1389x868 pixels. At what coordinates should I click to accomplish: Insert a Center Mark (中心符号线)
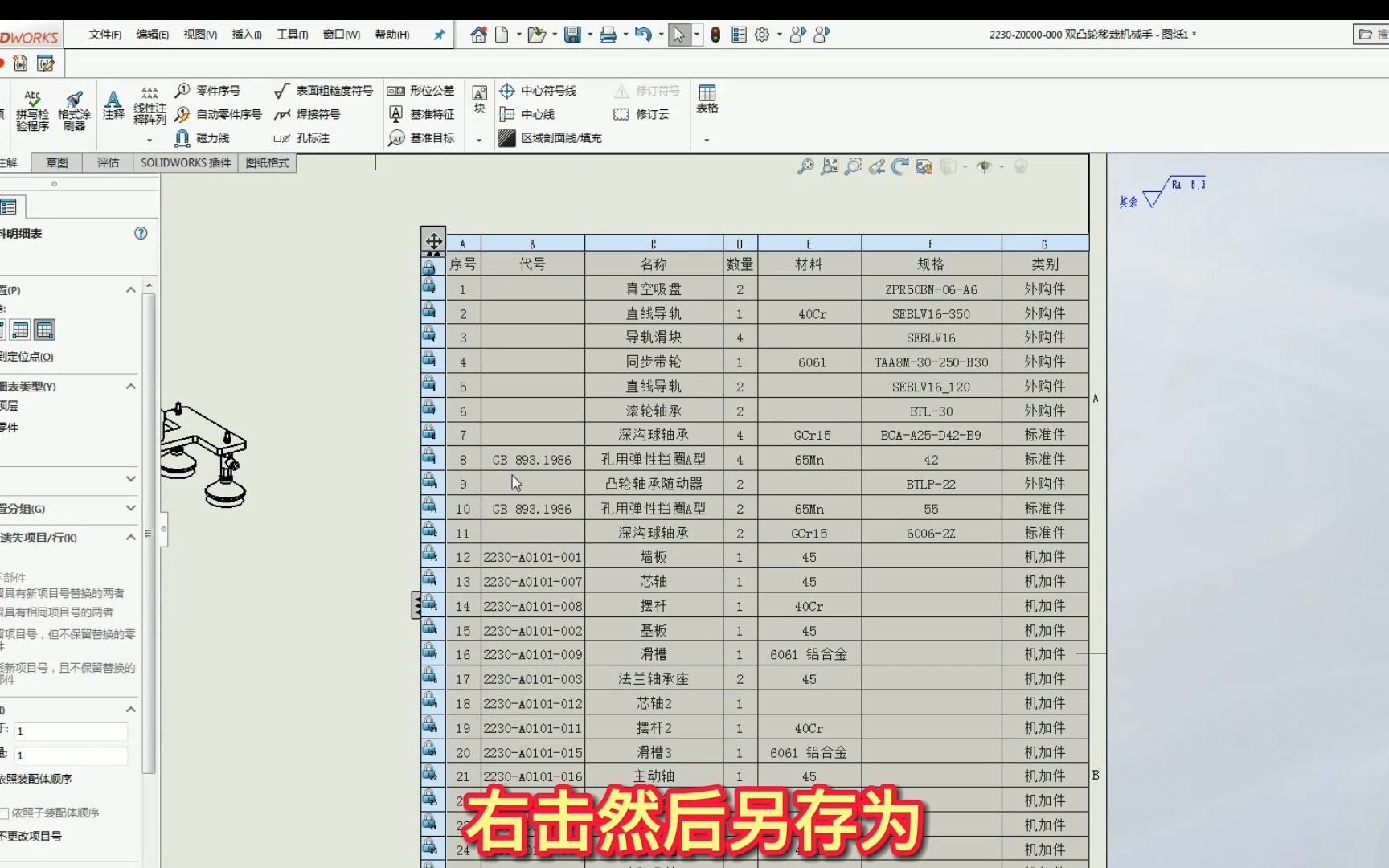click(537, 91)
